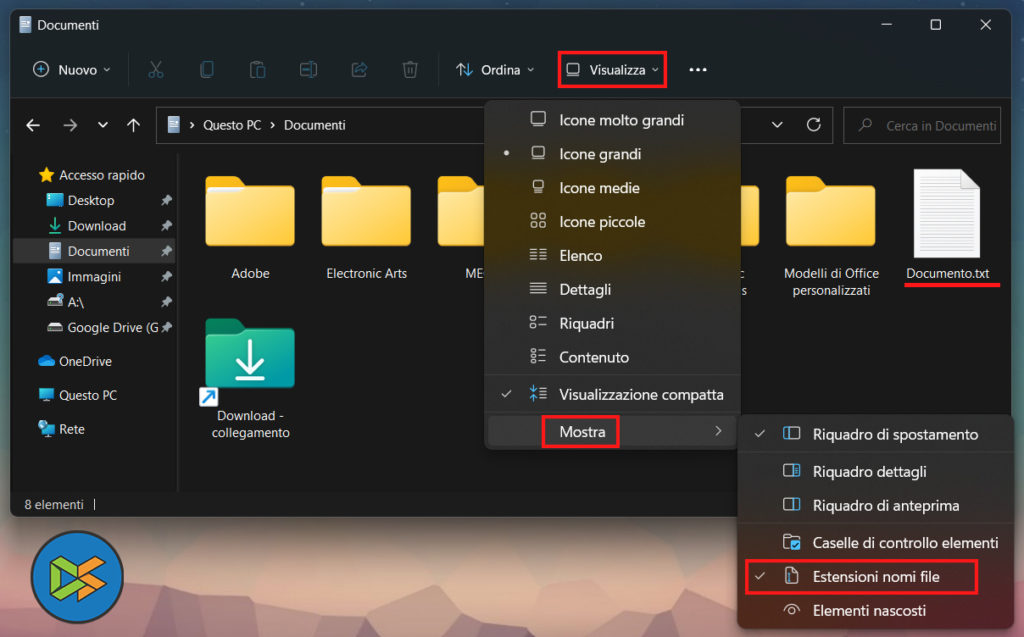This screenshot has width=1024, height=637.
Task: Select Dettagli view from menu
Action: pos(585,289)
